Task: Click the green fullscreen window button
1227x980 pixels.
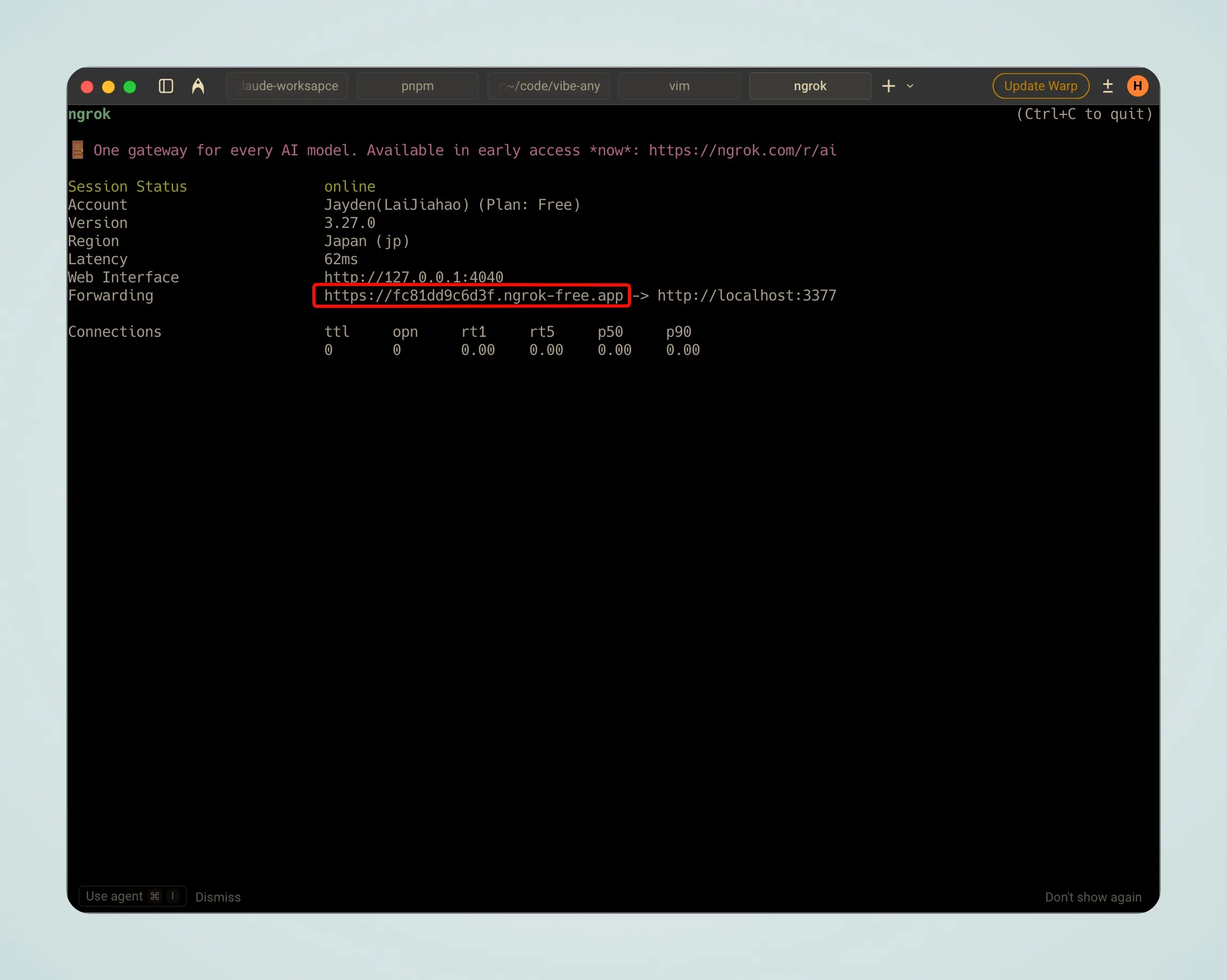Action: click(130, 86)
